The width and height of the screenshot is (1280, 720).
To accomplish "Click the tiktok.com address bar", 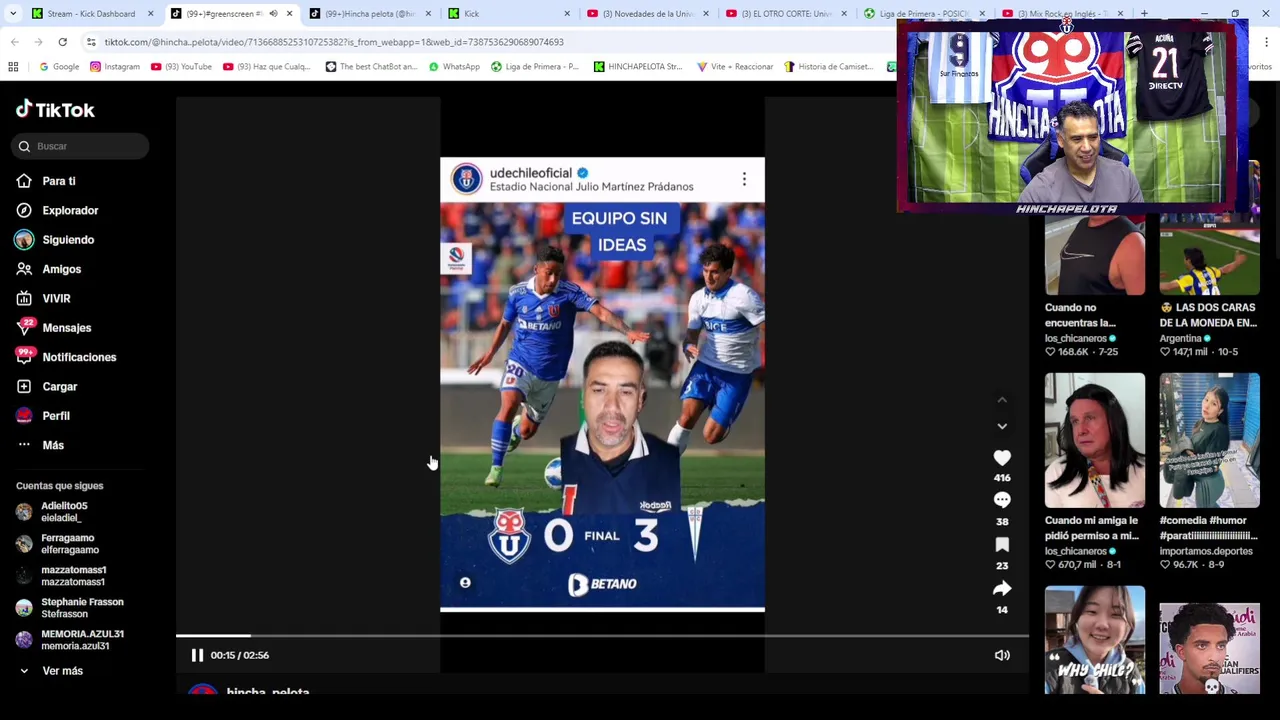I will pyautogui.click(x=480, y=42).
